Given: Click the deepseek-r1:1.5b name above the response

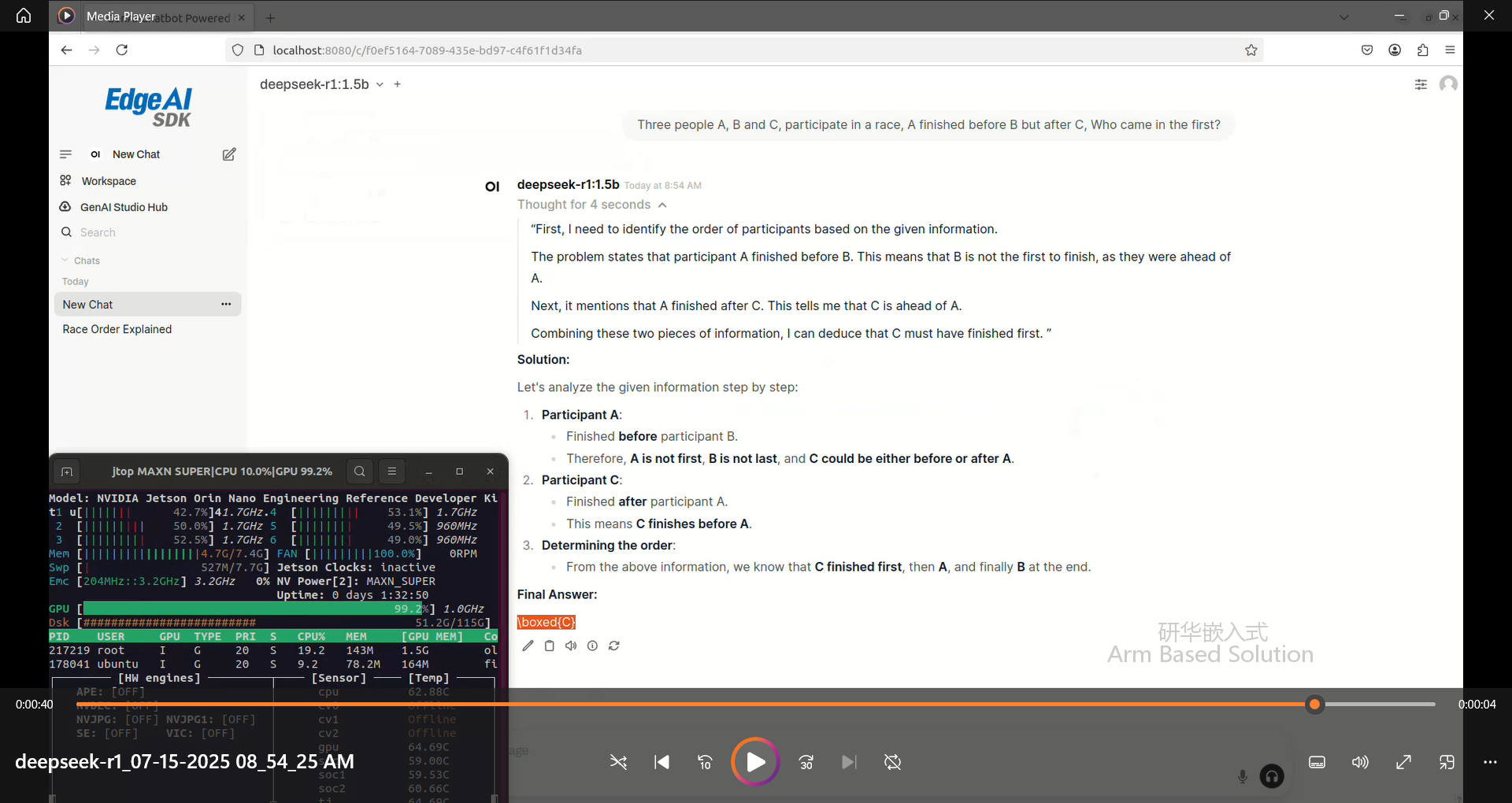Looking at the screenshot, I should pos(568,184).
